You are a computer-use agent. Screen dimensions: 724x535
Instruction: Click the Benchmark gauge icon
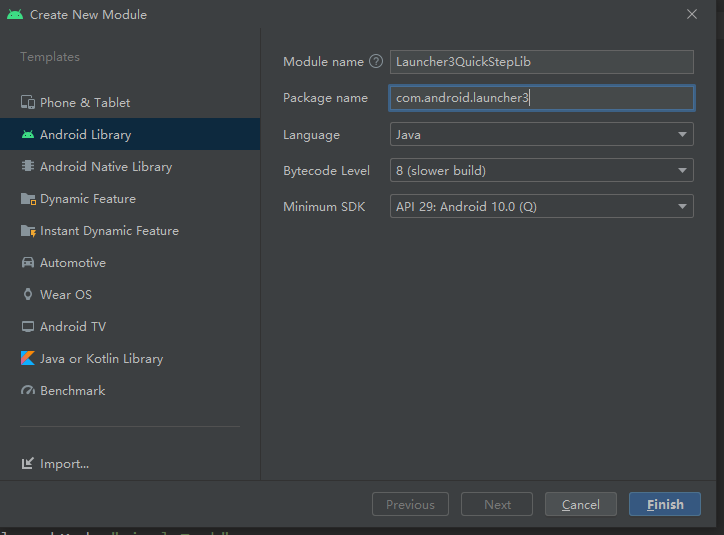click(28, 390)
